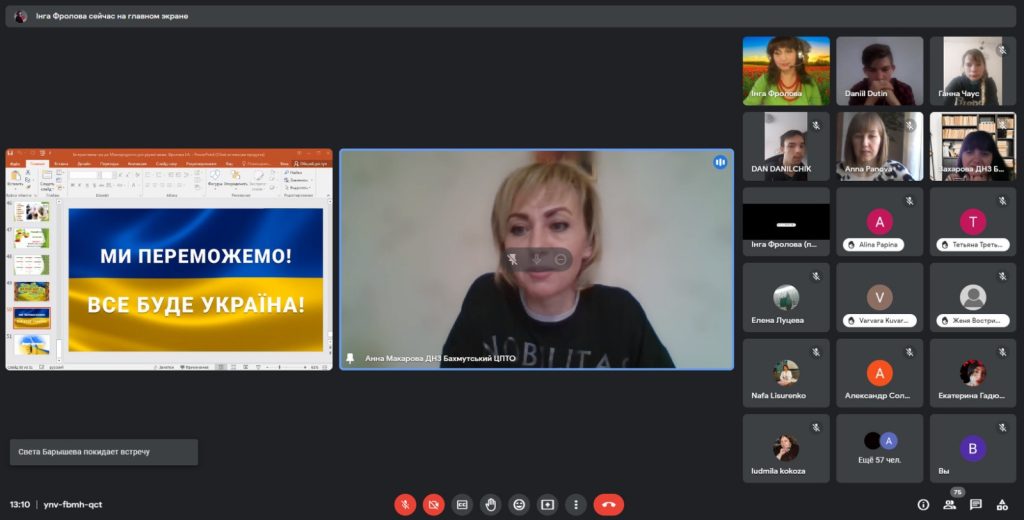1024x520 pixels.
Task: Unmute your microphone with the red mic button
Action: coord(405,505)
